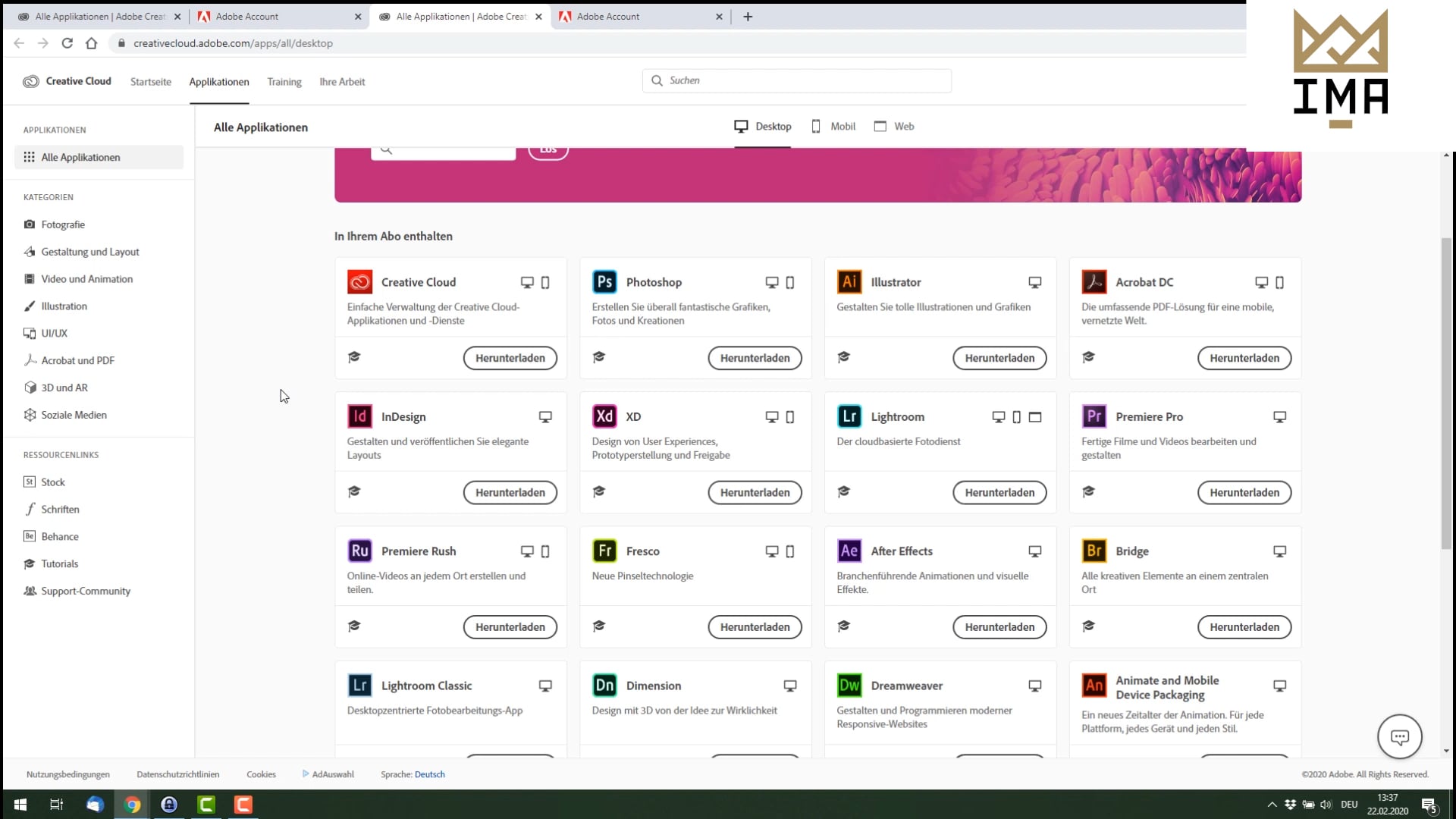Image resolution: width=1456 pixels, height=819 pixels.
Task: Focus the Suchen search field
Action: (797, 80)
